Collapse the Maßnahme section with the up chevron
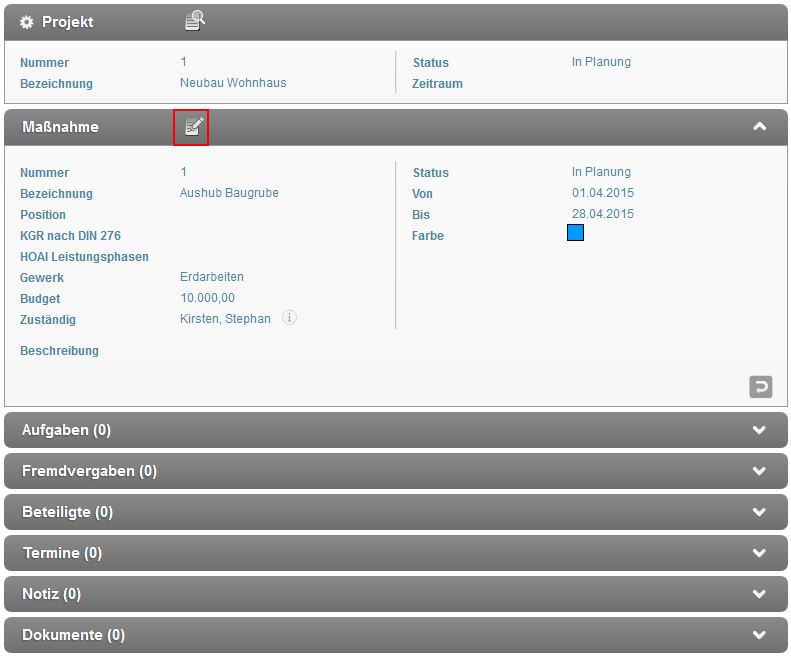Screen dimensions: 791x657 [x=759, y=127]
